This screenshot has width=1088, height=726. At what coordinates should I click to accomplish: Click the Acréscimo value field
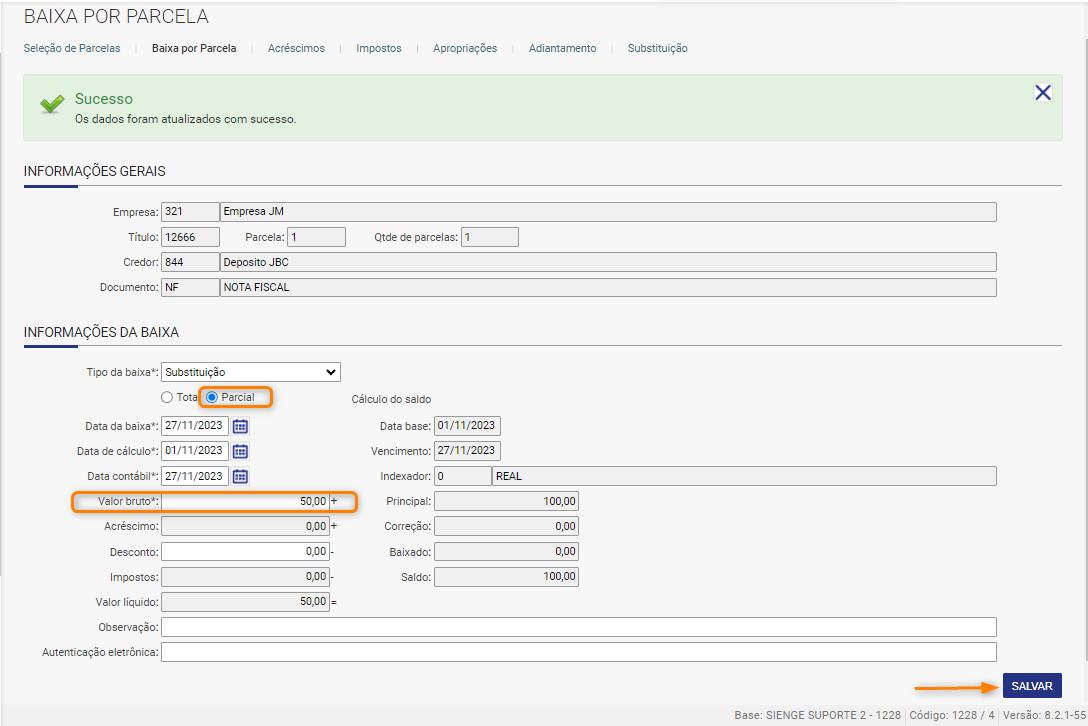[245, 526]
